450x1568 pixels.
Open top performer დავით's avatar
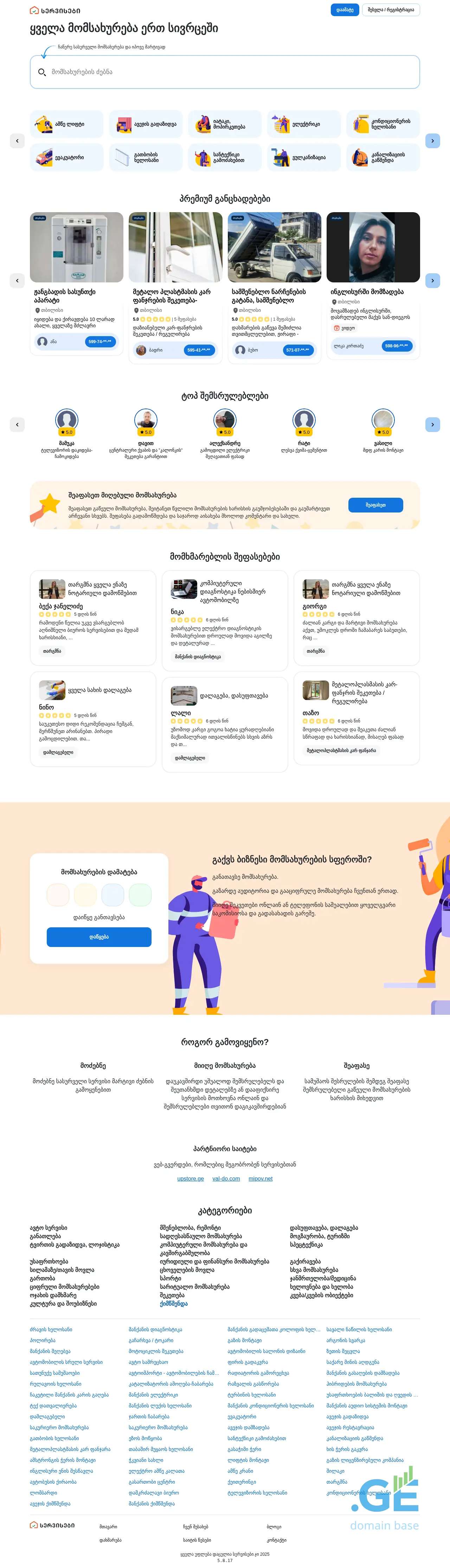pyautogui.click(x=146, y=420)
